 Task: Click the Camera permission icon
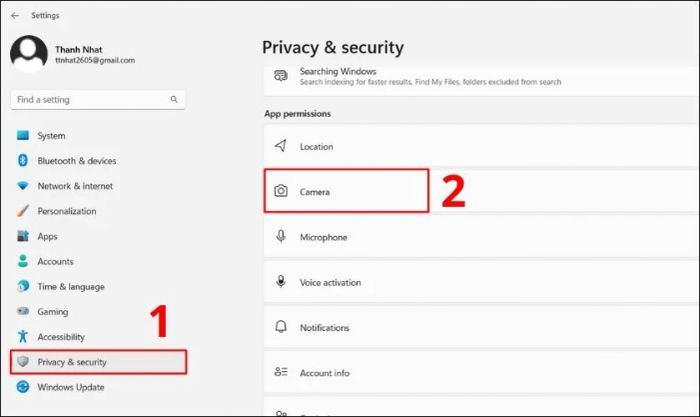(281, 191)
